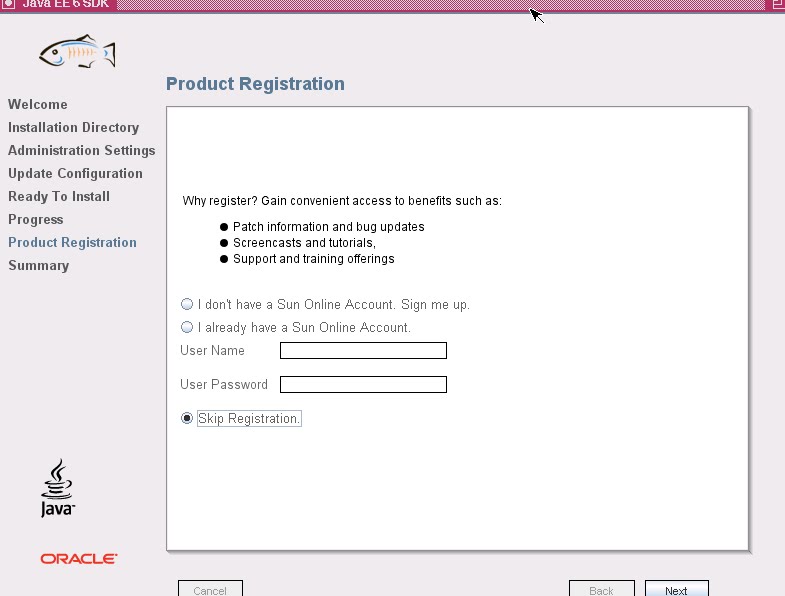Select the Welcome step in sidebar

pyautogui.click(x=38, y=104)
